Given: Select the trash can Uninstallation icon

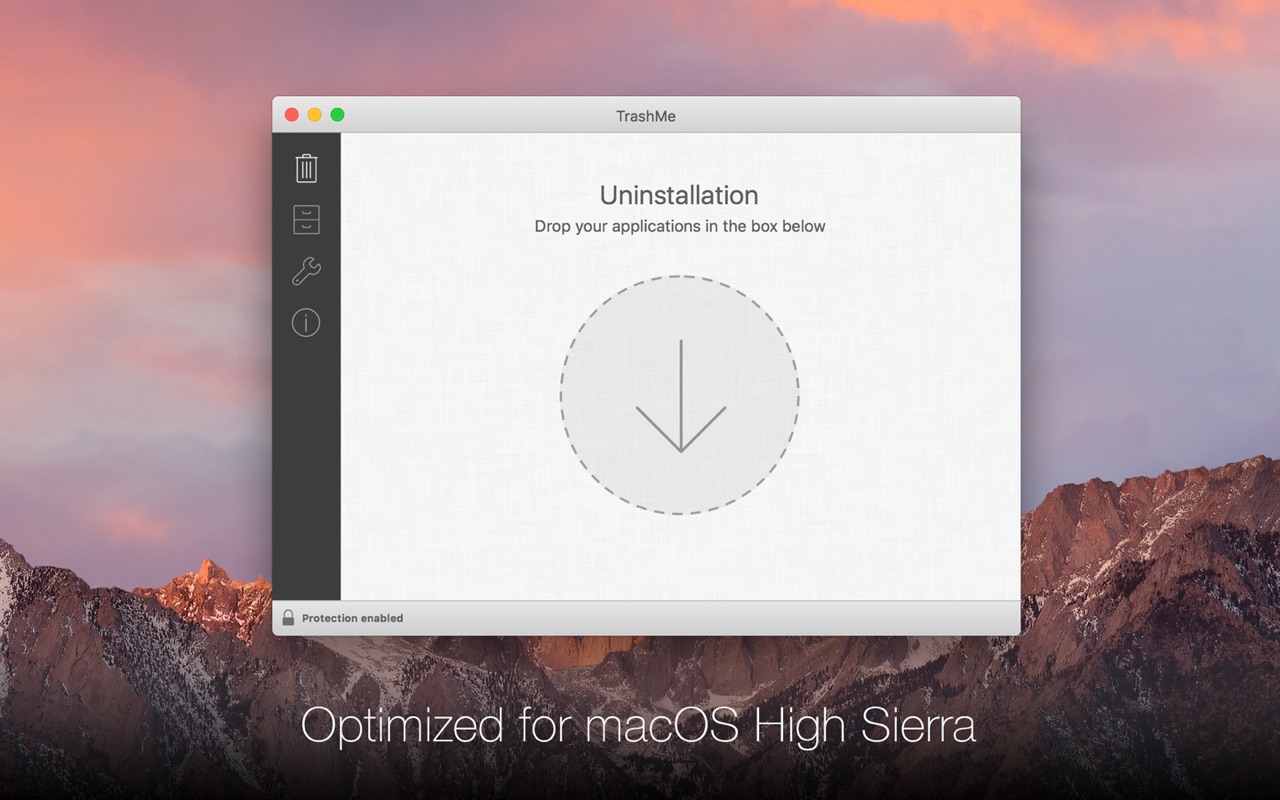Looking at the screenshot, I should coord(306,168).
